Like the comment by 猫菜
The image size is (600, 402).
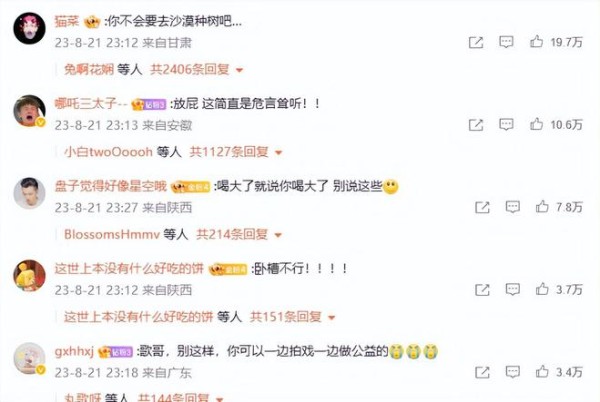(536, 42)
